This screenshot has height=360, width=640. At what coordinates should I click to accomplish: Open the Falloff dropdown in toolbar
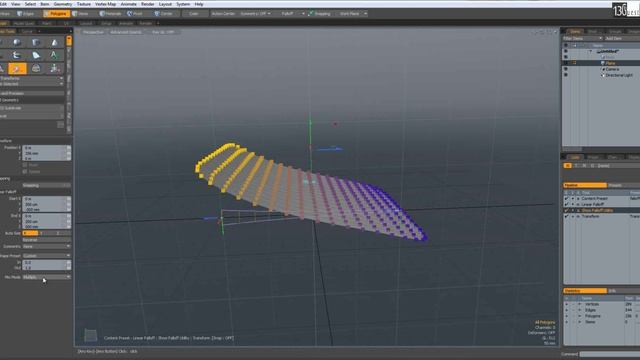293,13
